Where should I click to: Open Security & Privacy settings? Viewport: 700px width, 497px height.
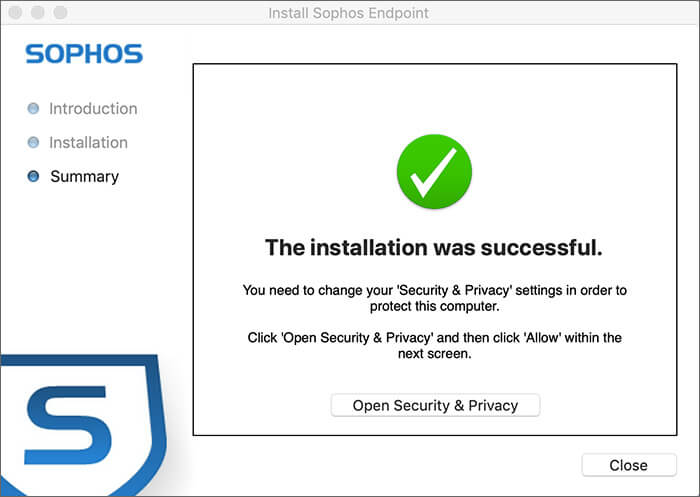coord(435,405)
